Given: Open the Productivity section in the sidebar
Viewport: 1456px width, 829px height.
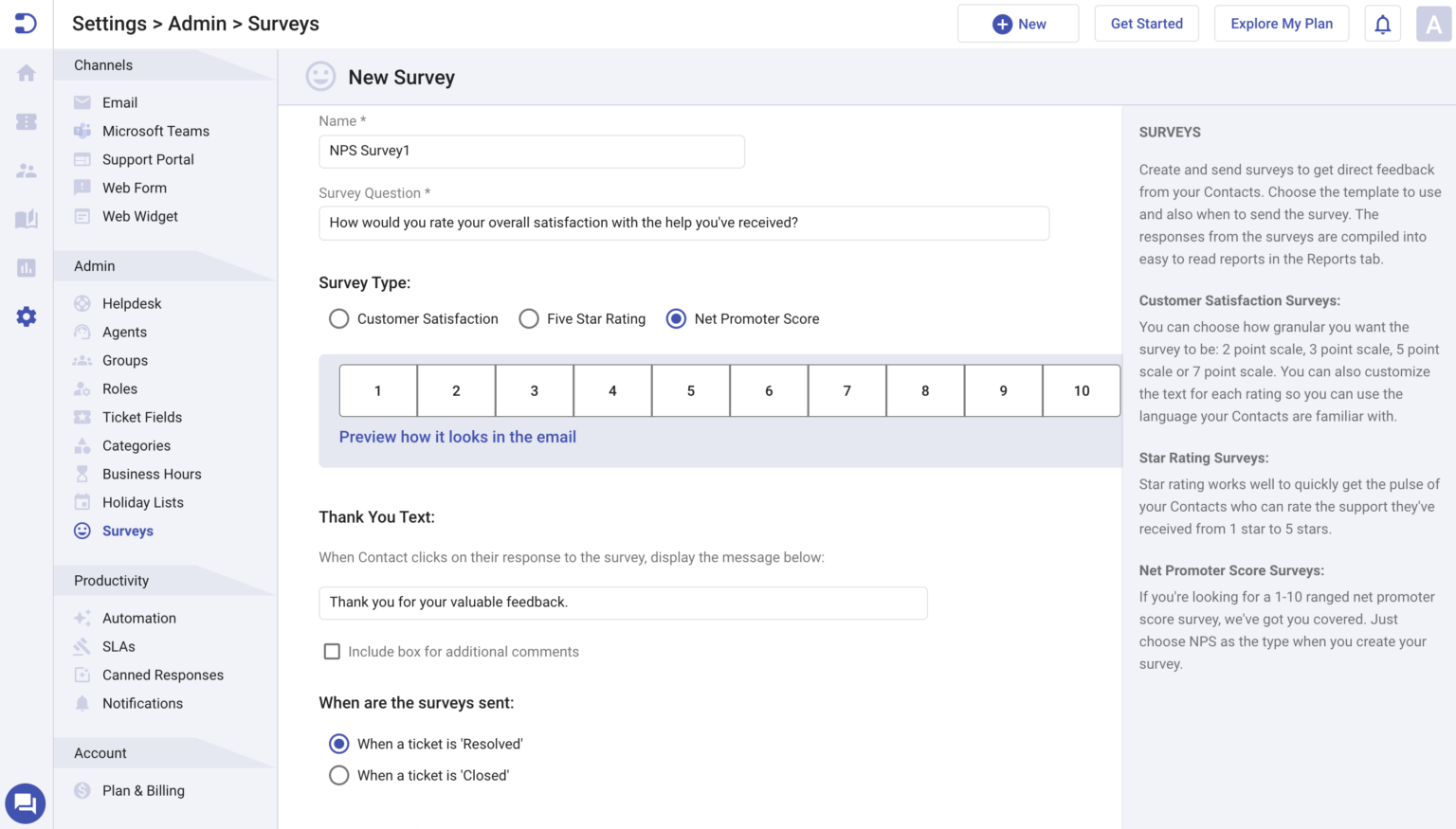Looking at the screenshot, I should (111, 580).
